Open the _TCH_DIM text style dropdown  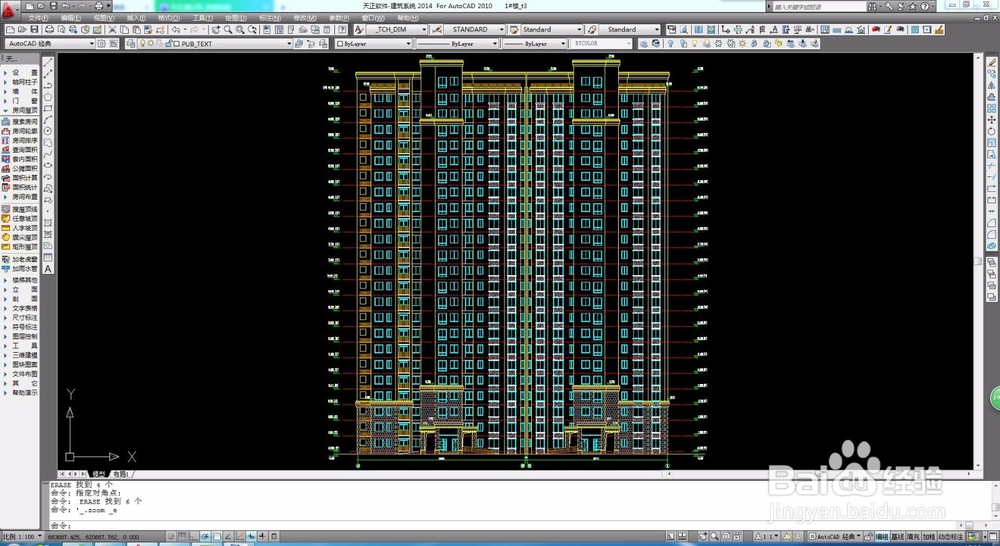397,29
